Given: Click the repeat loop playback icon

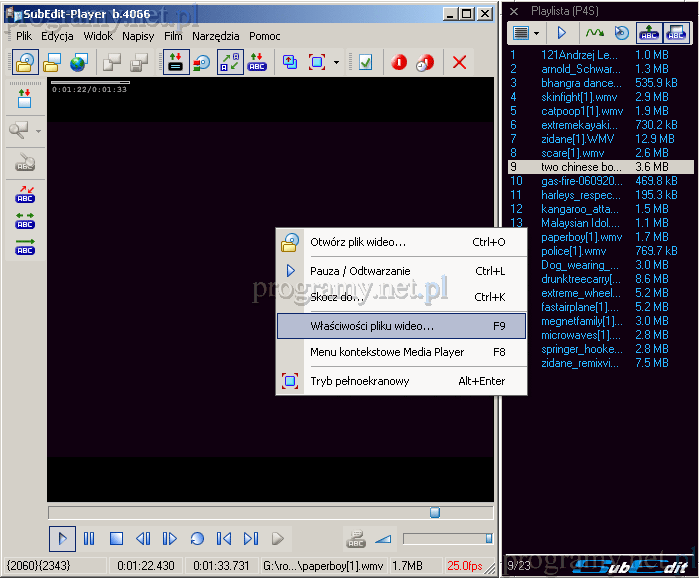Looking at the screenshot, I should 197,539.
